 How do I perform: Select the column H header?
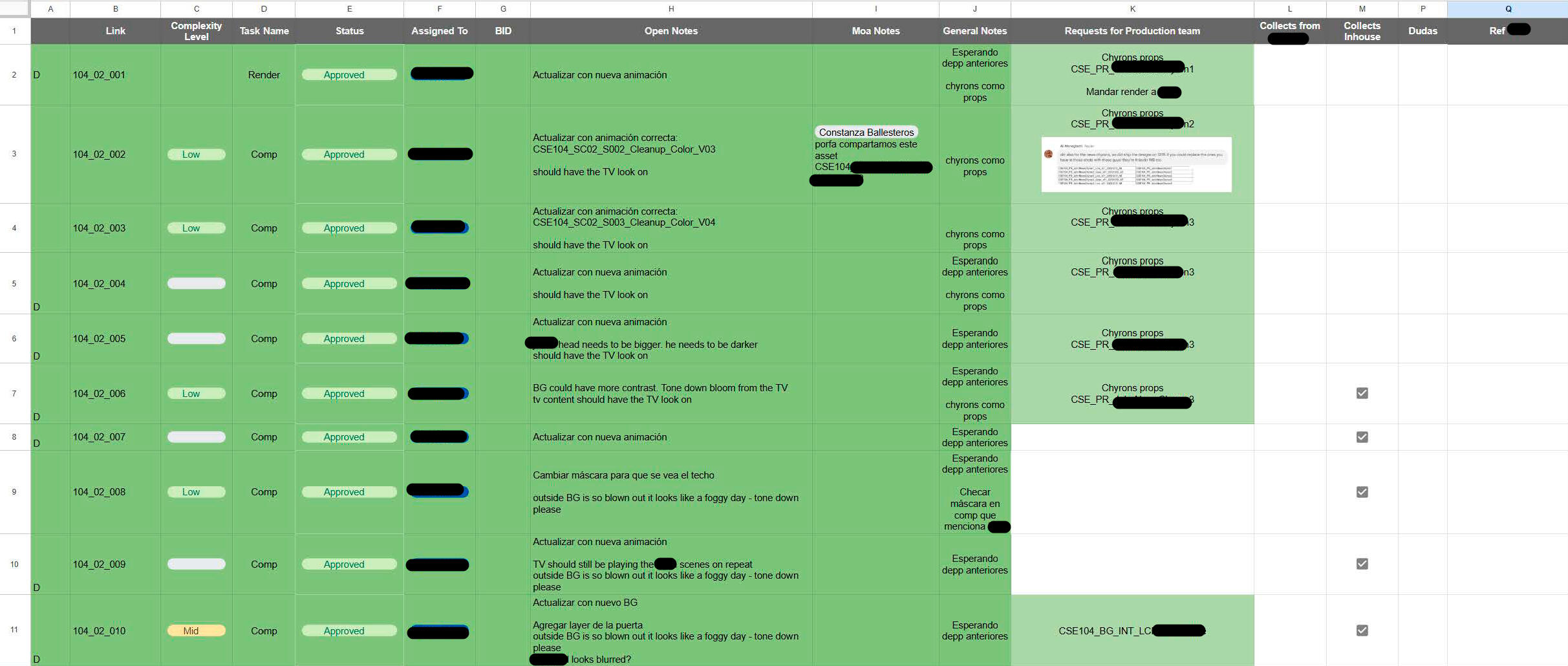coord(671,9)
